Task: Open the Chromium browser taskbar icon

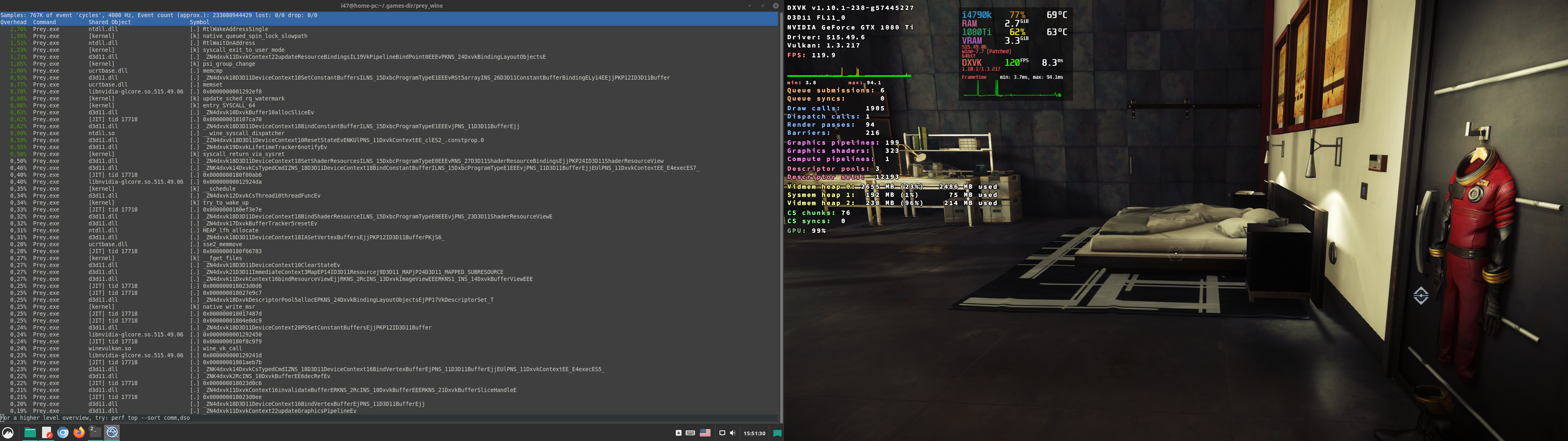Action: (63, 433)
